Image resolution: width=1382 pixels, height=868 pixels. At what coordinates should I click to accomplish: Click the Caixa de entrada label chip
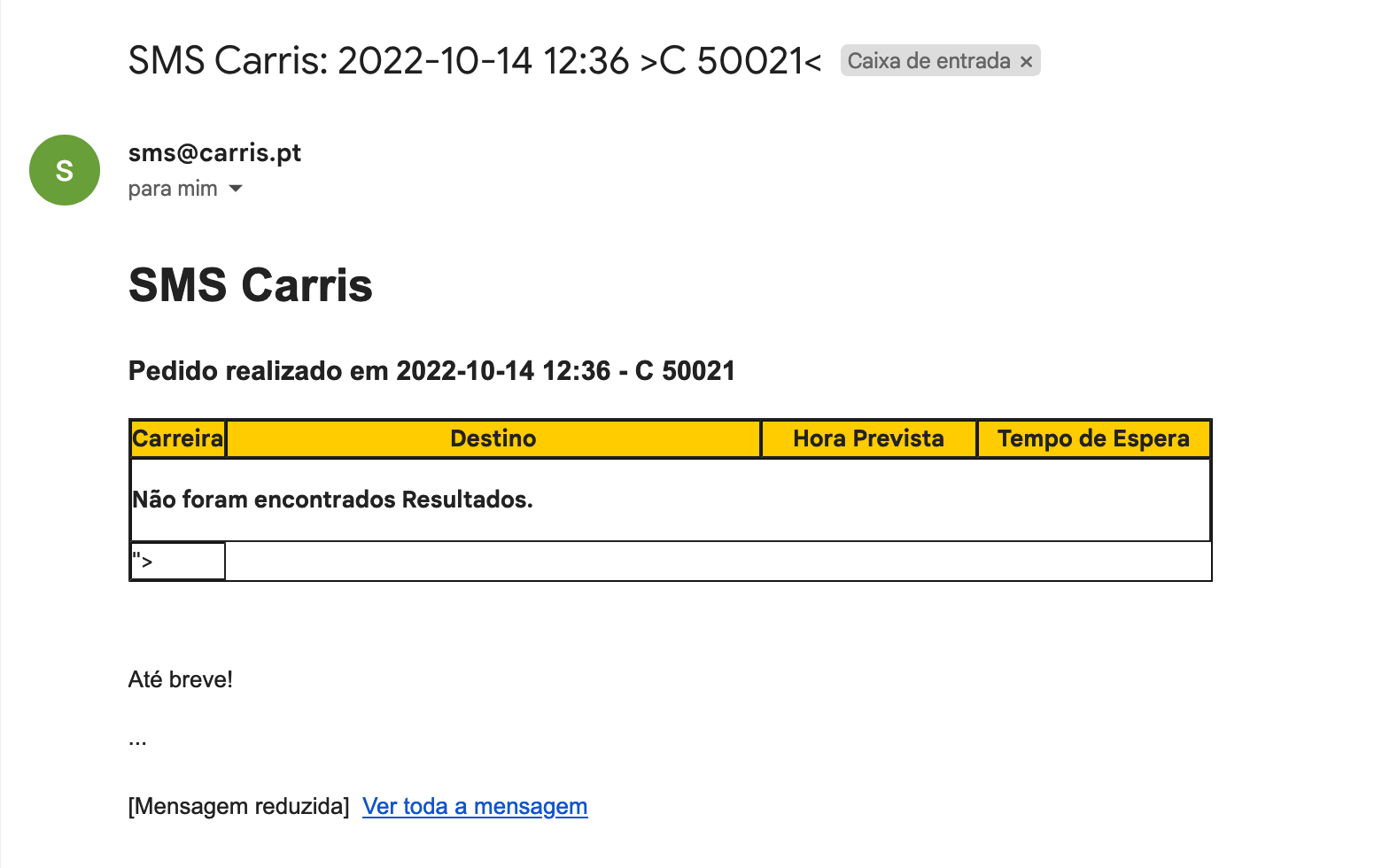928,61
